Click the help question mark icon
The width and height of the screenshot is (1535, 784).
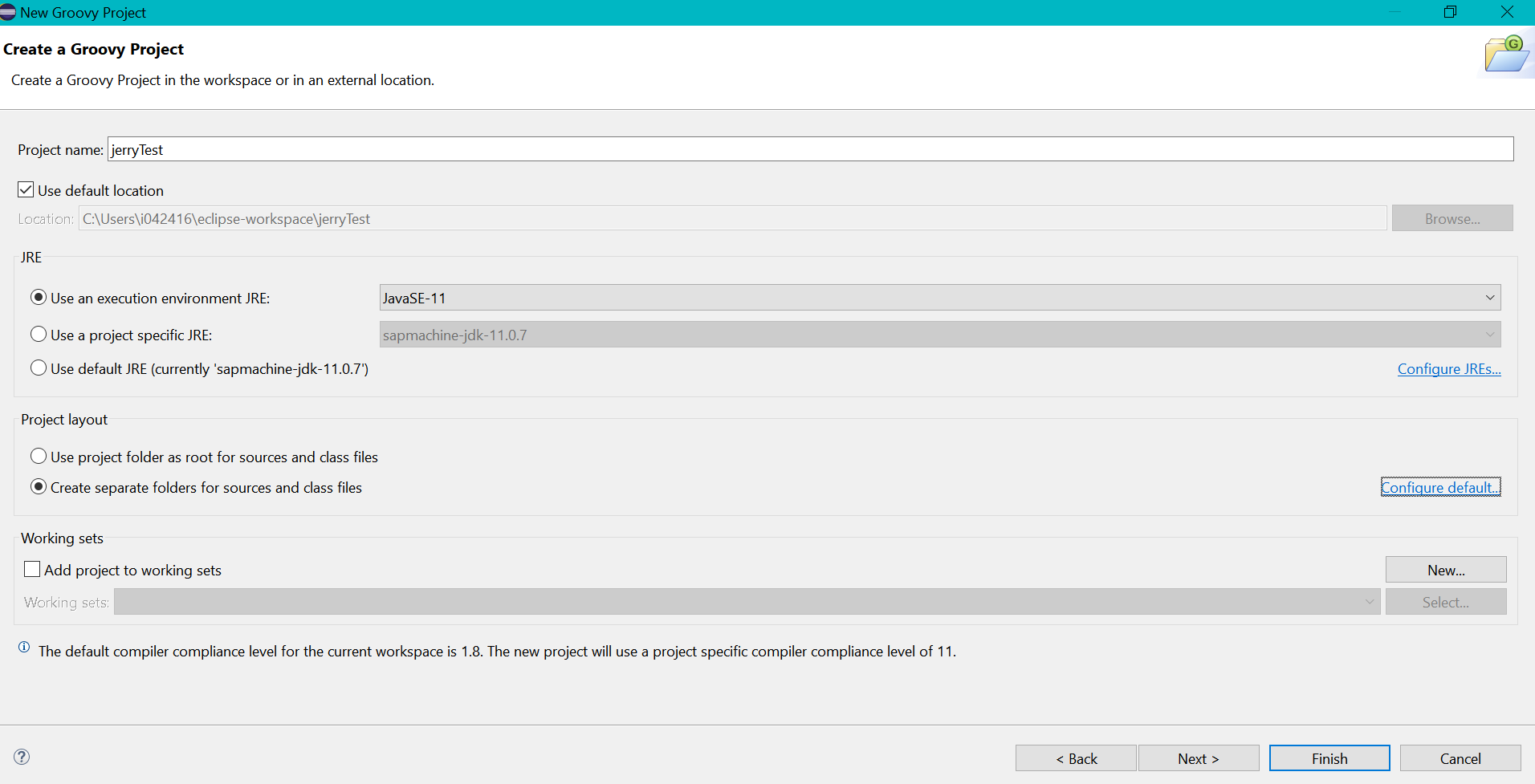pyautogui.click(x=22, y=757)
